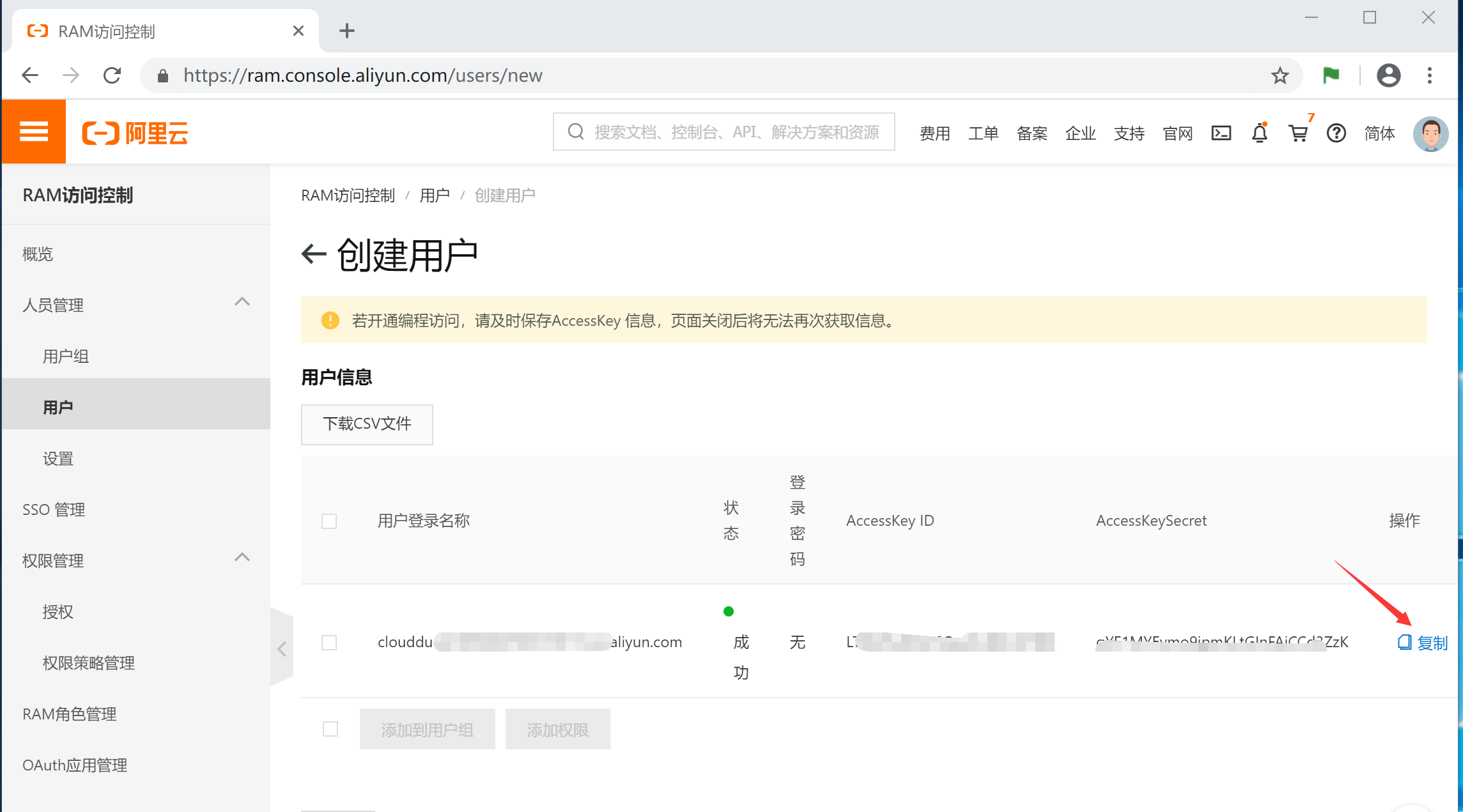Click the search magnifier icon
1463x812 pixels.
point(576,132)
